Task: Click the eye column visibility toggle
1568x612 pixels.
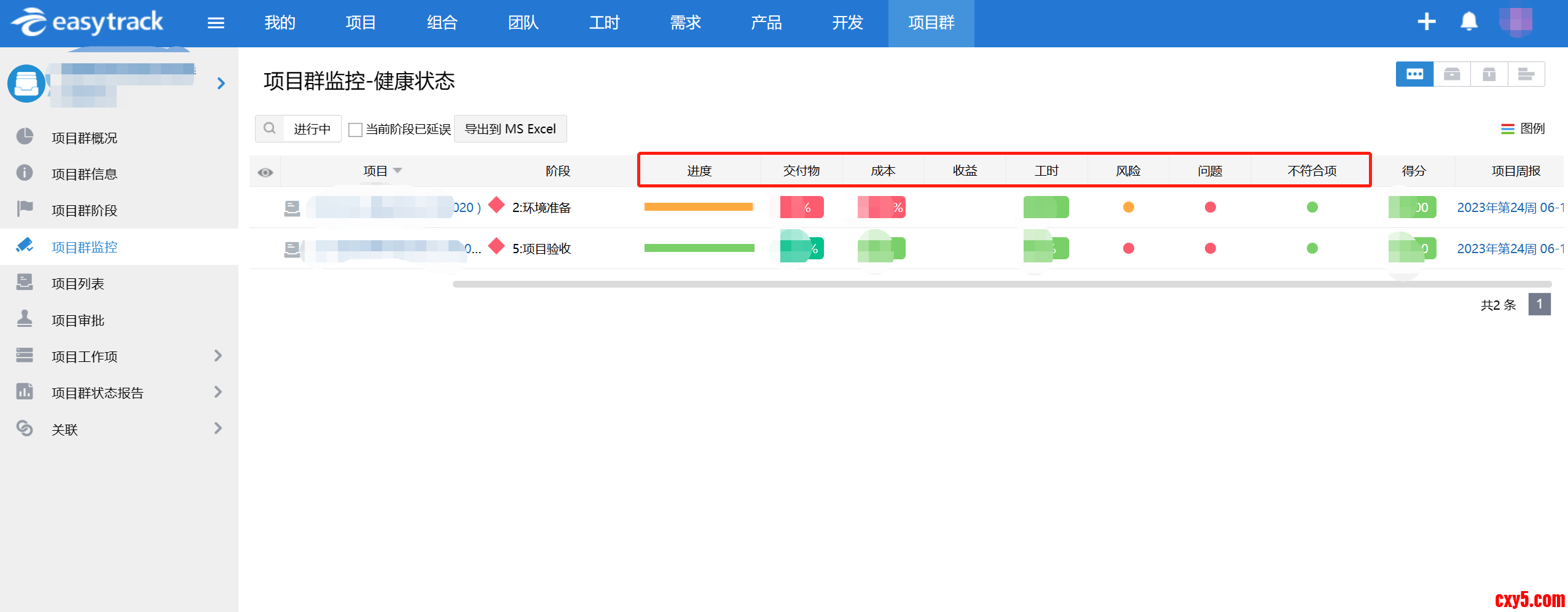Action: point(265,172)
